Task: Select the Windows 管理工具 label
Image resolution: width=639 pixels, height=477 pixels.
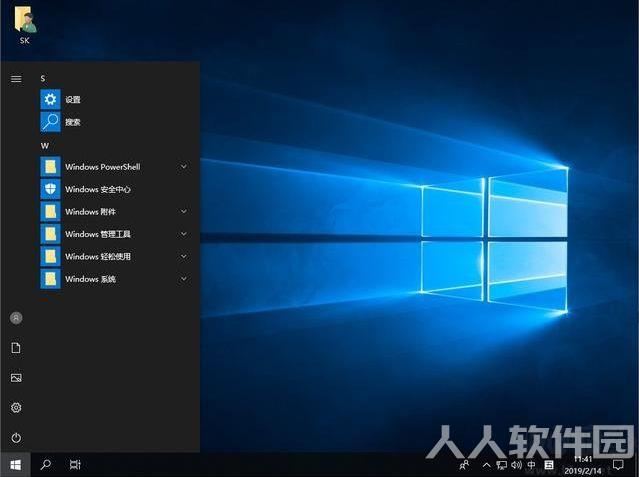Action: pos(98,234)
